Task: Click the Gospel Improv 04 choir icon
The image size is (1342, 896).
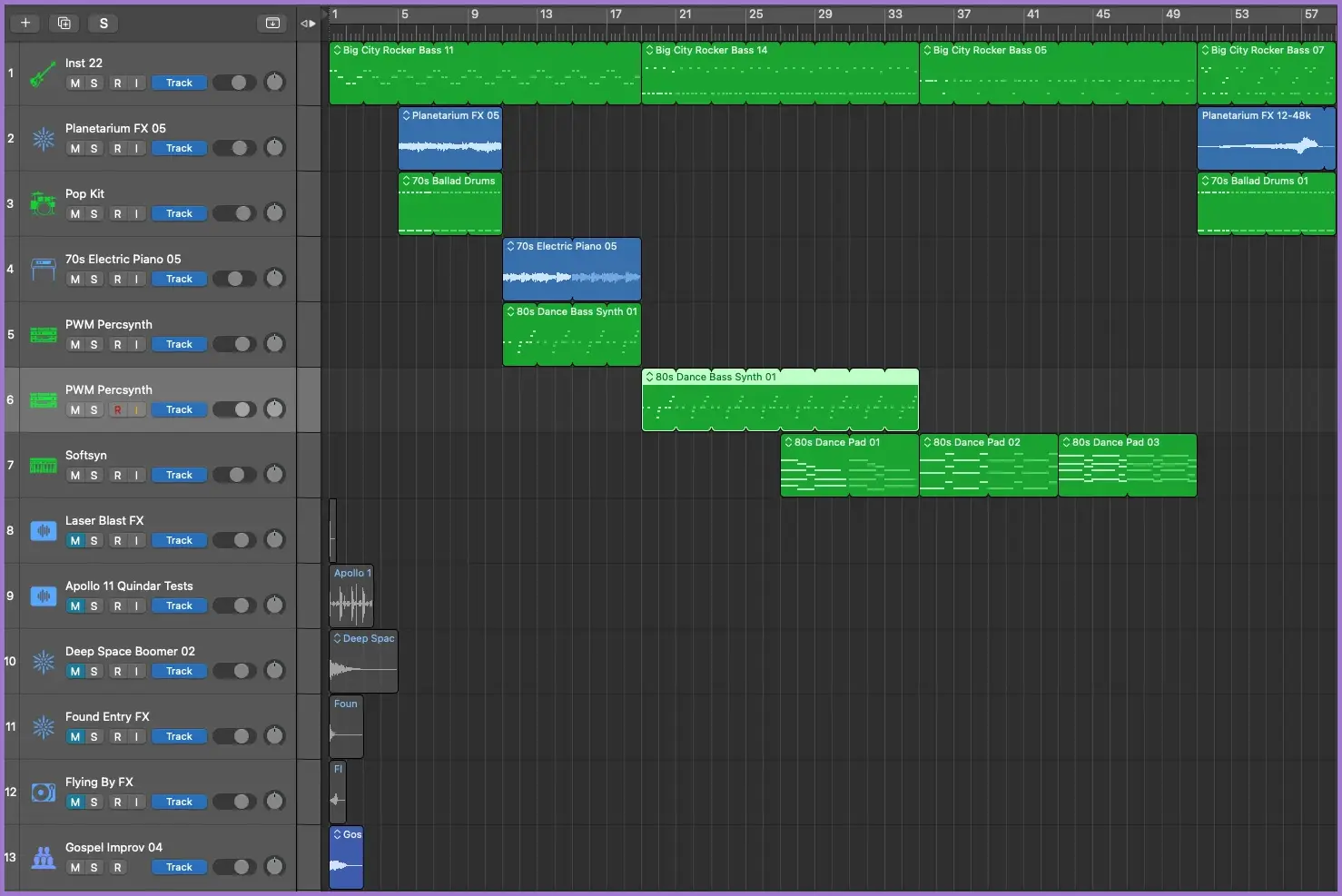Action: click(43, 858)
